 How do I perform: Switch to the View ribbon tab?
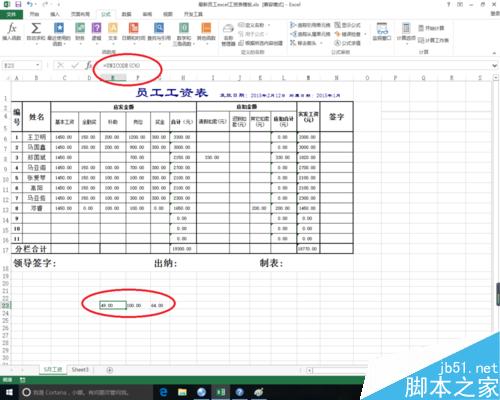click(x=168, y=14)
